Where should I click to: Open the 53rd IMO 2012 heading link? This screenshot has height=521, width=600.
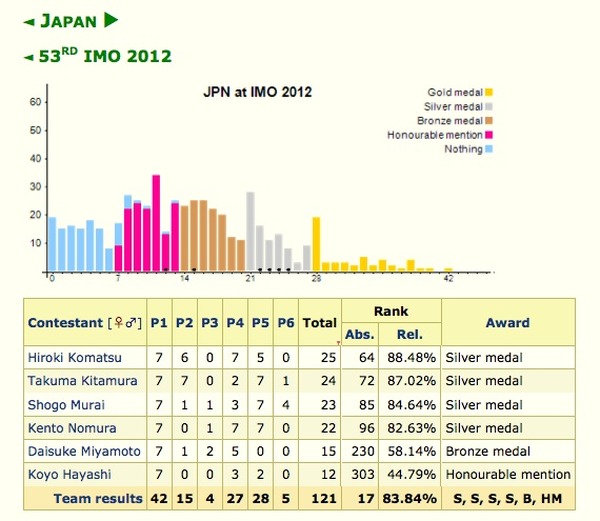105,56
